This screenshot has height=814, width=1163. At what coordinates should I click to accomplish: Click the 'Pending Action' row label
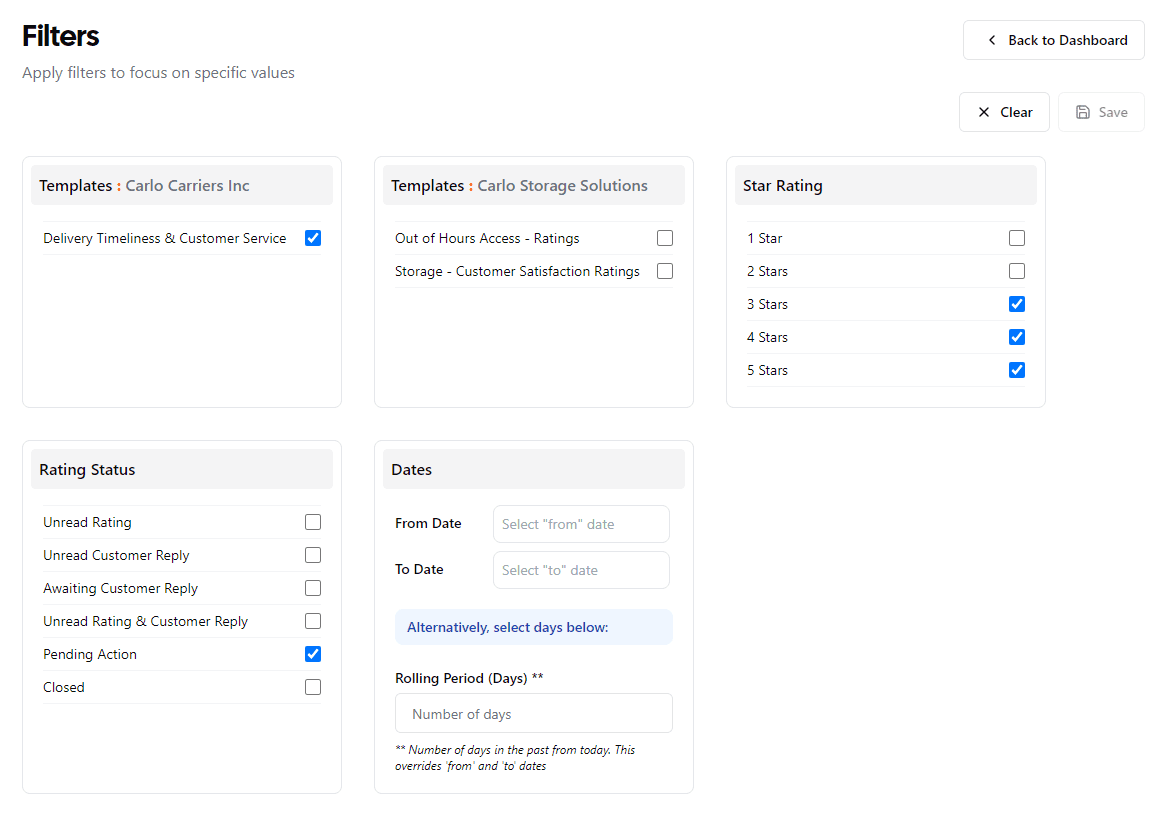pos(90,654)
